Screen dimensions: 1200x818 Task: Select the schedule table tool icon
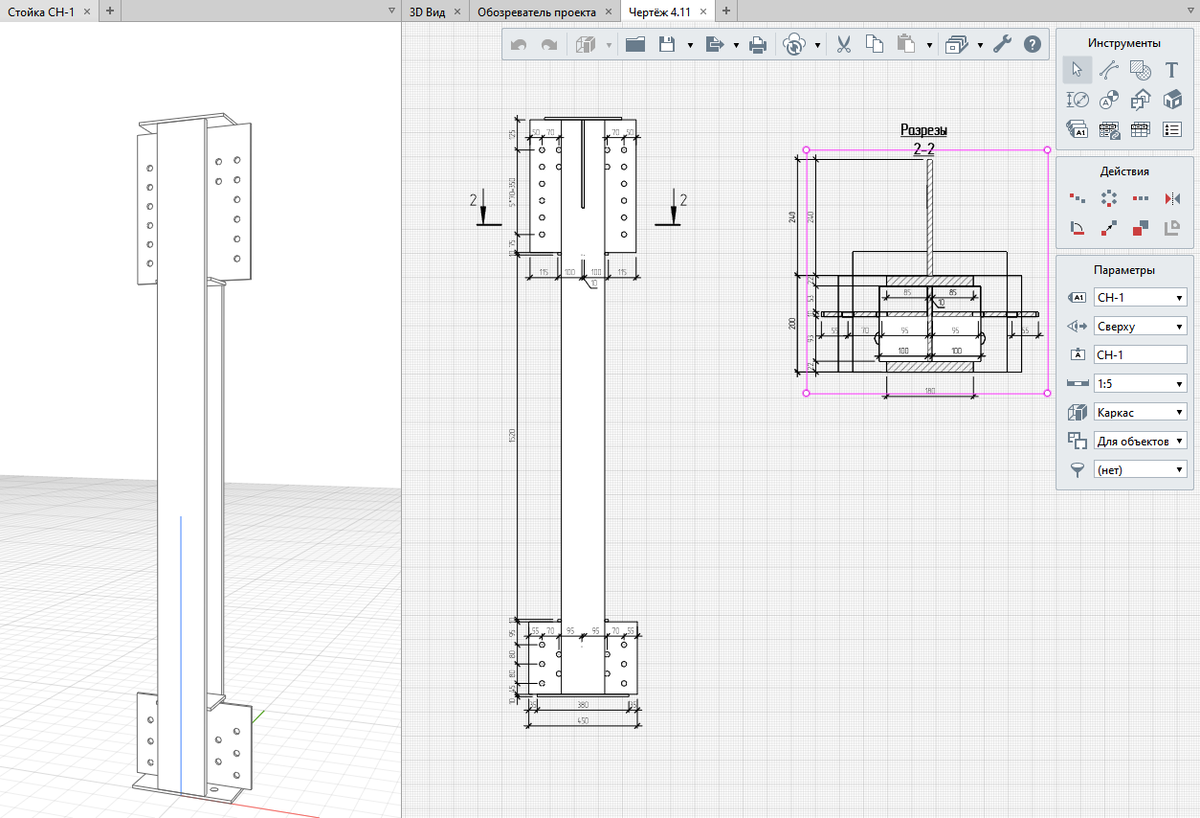[x=1108, y=129]
